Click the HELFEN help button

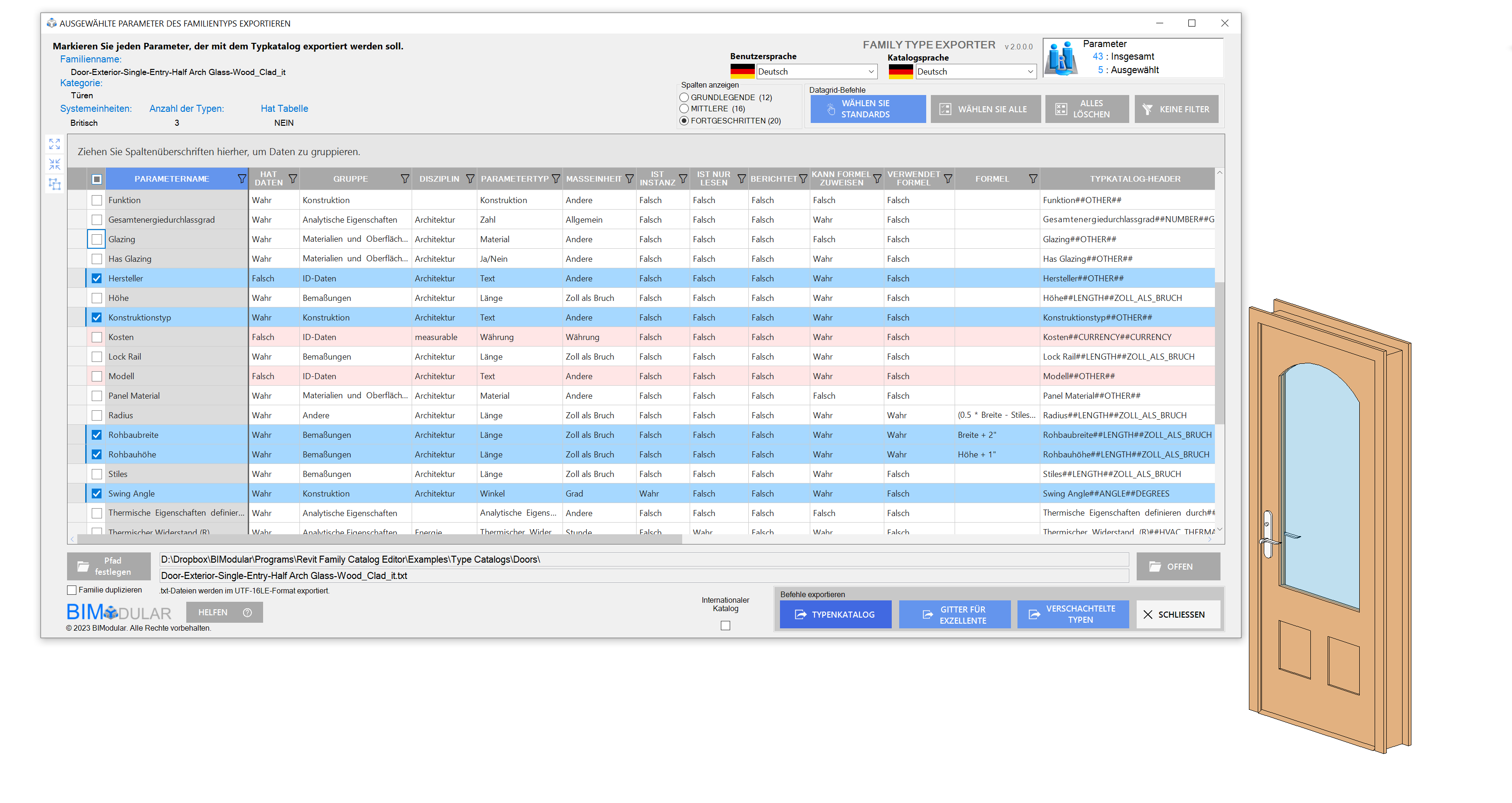224,612
